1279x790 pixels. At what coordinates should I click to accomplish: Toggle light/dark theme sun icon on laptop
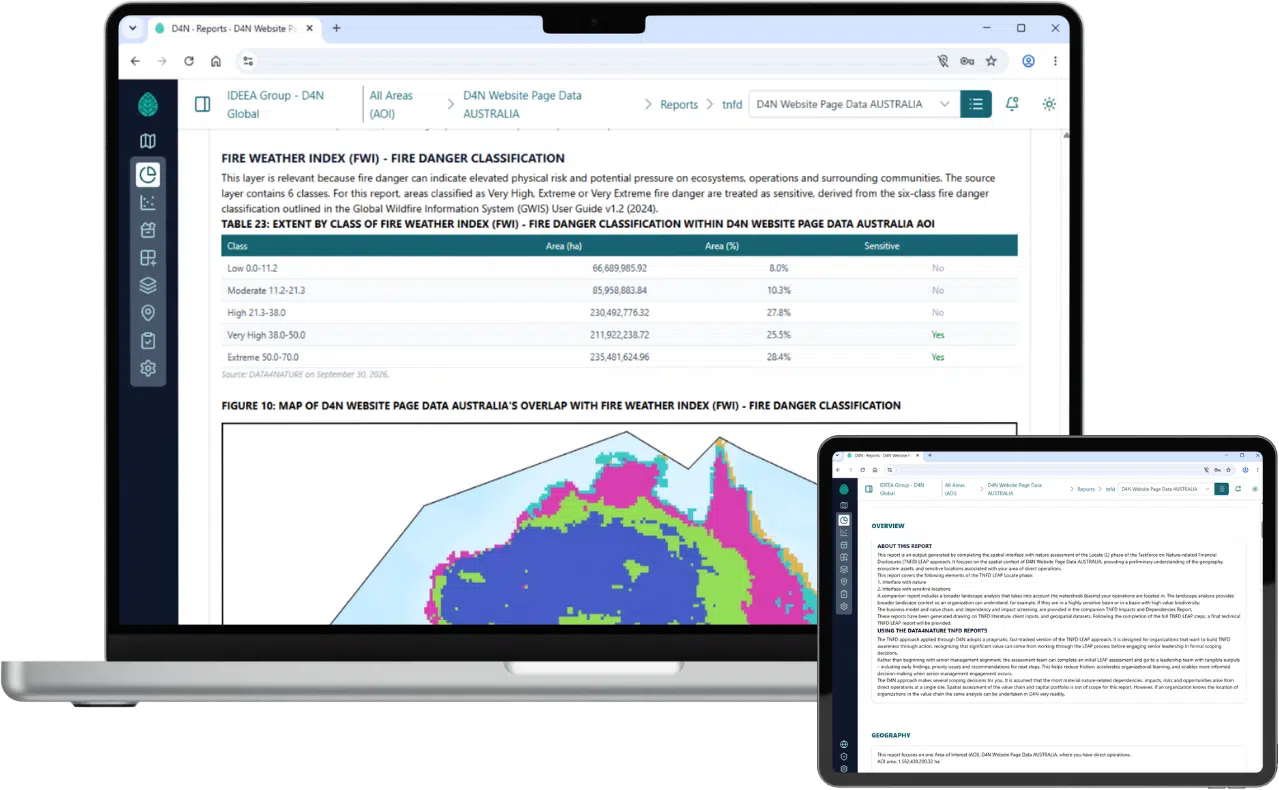click(1049, 104)
